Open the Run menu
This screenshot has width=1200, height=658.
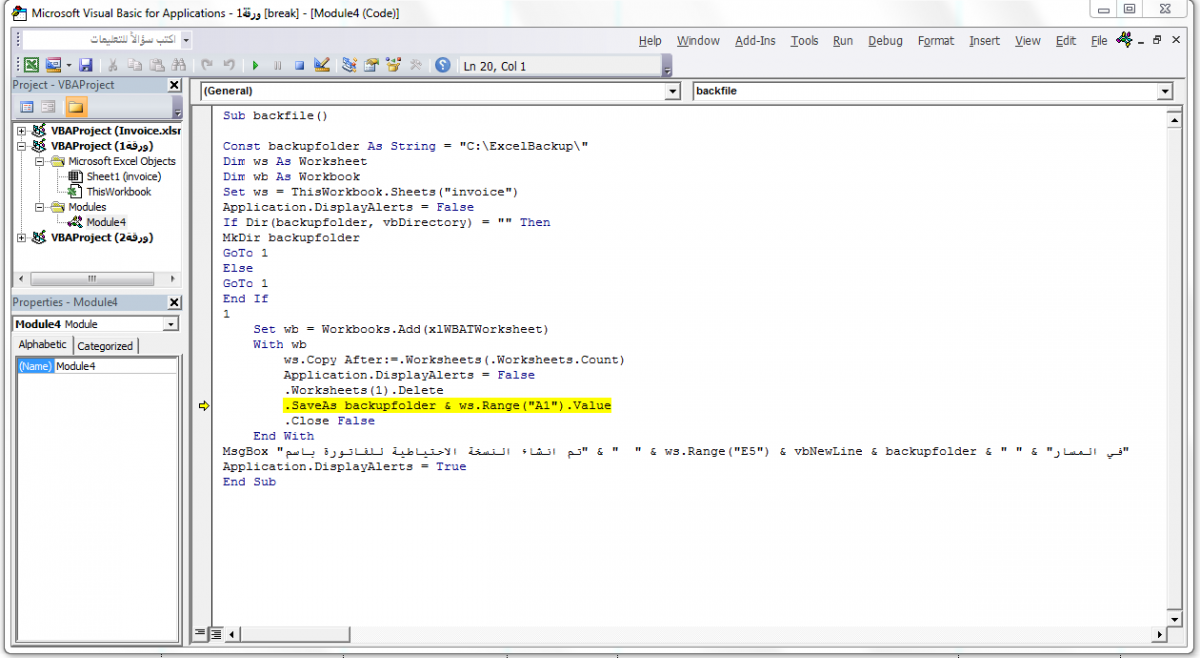[x=843, y=41]
